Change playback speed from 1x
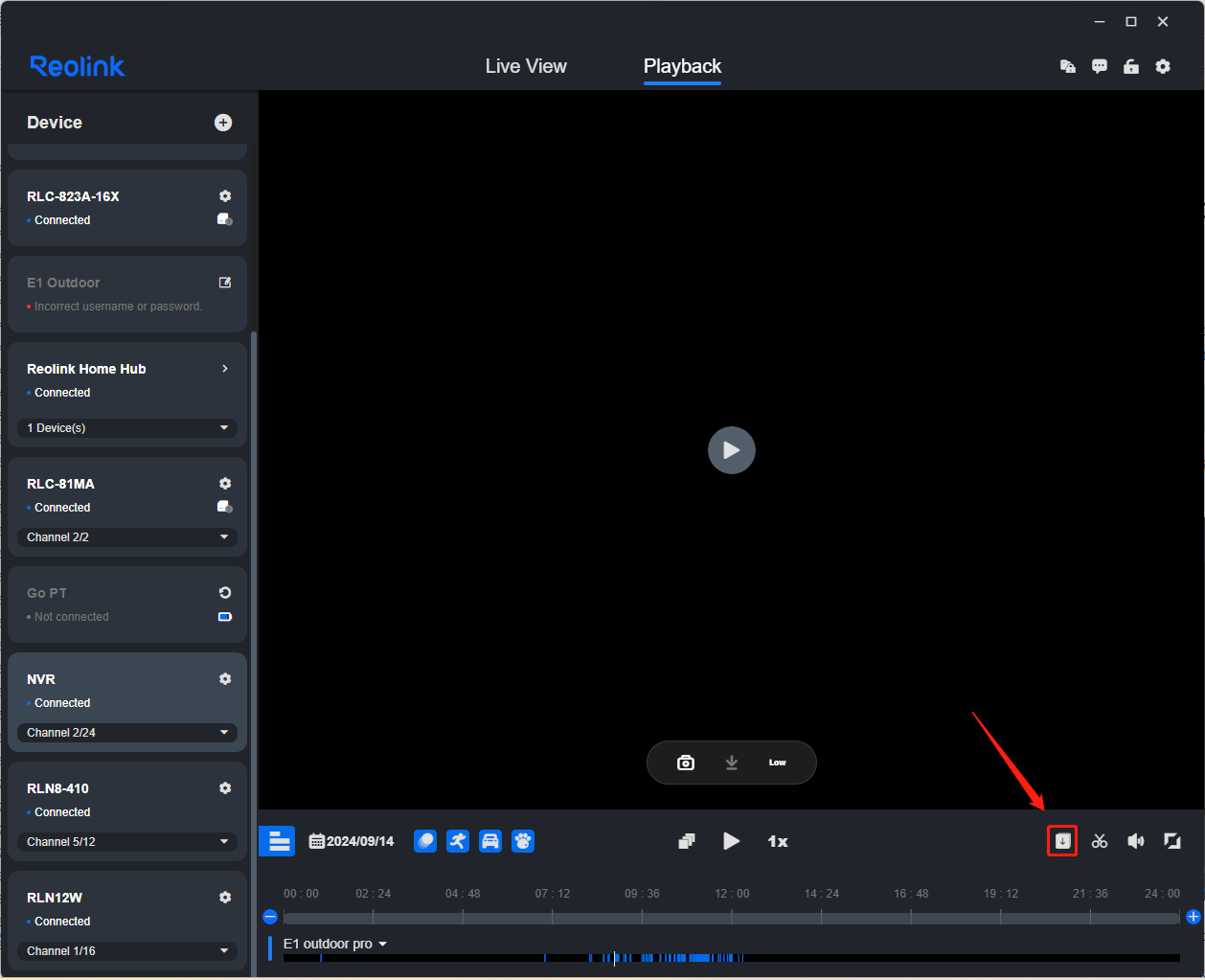Image resolution: width=1205 pixels, height=980 pixels. pyautogui.click(x=778, y=841)
